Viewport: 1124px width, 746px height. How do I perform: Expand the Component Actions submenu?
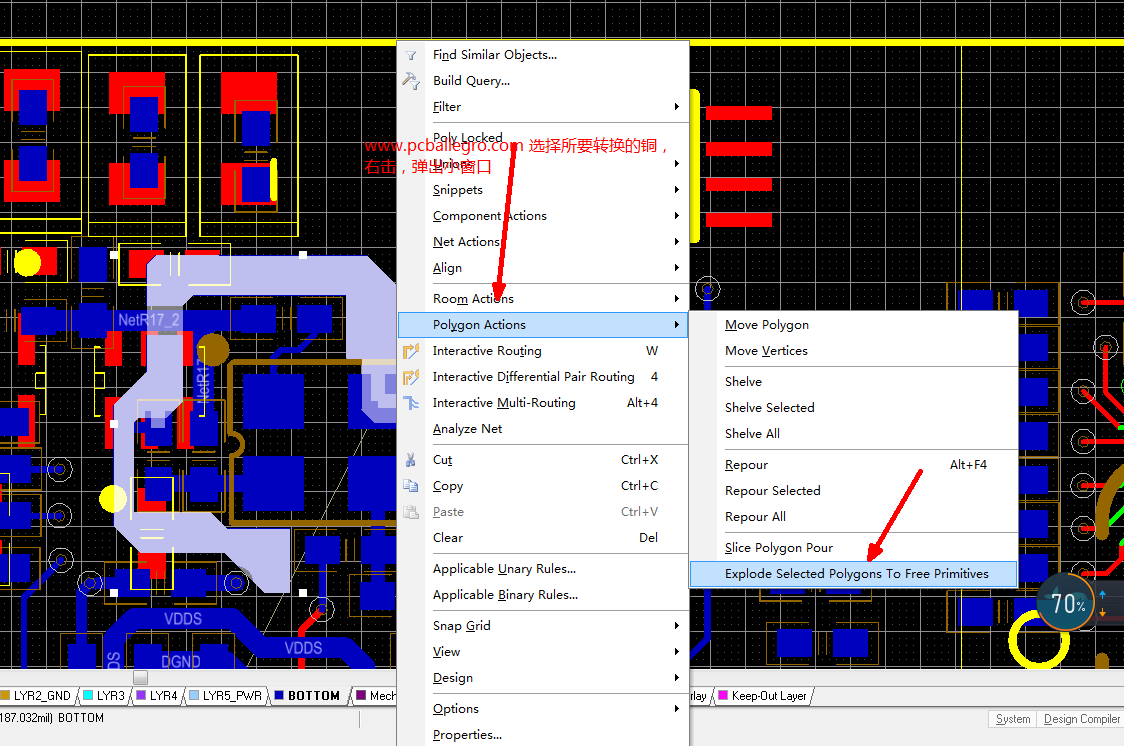[x=543, y=216]
